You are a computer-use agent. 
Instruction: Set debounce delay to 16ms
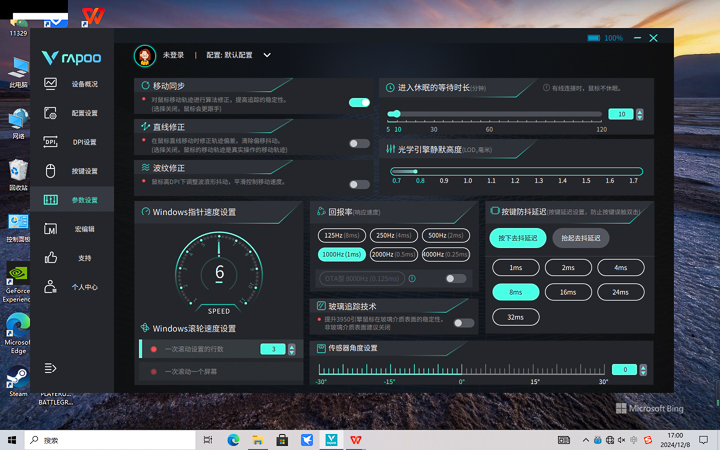pyautogui.click(x=568, y=292)
